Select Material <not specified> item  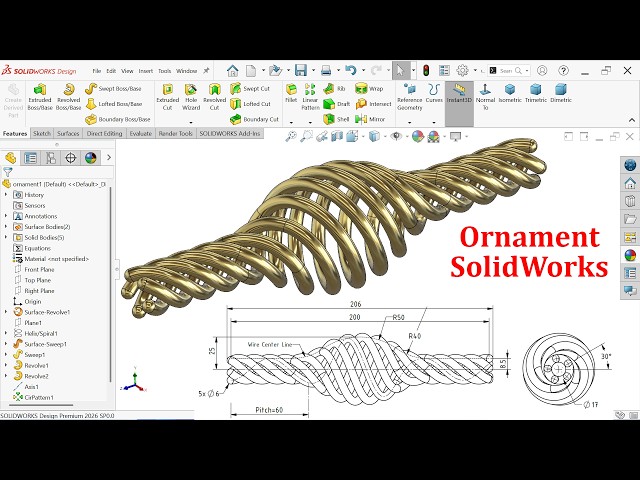51,259
